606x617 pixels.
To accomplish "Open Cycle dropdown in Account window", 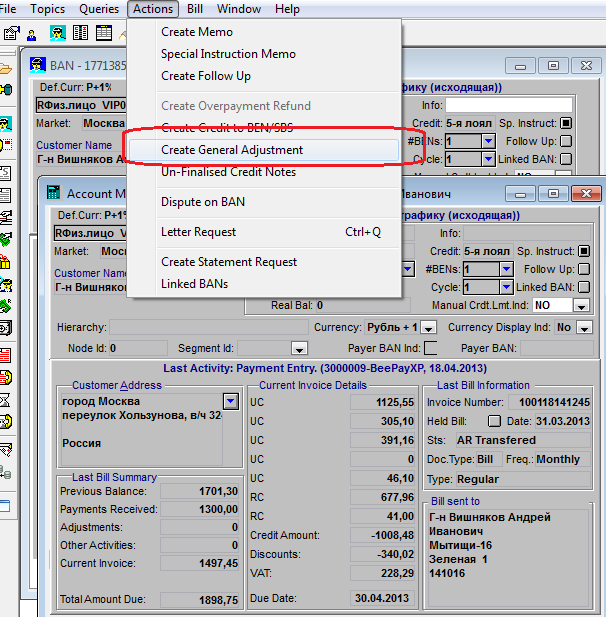I will 506,287.
